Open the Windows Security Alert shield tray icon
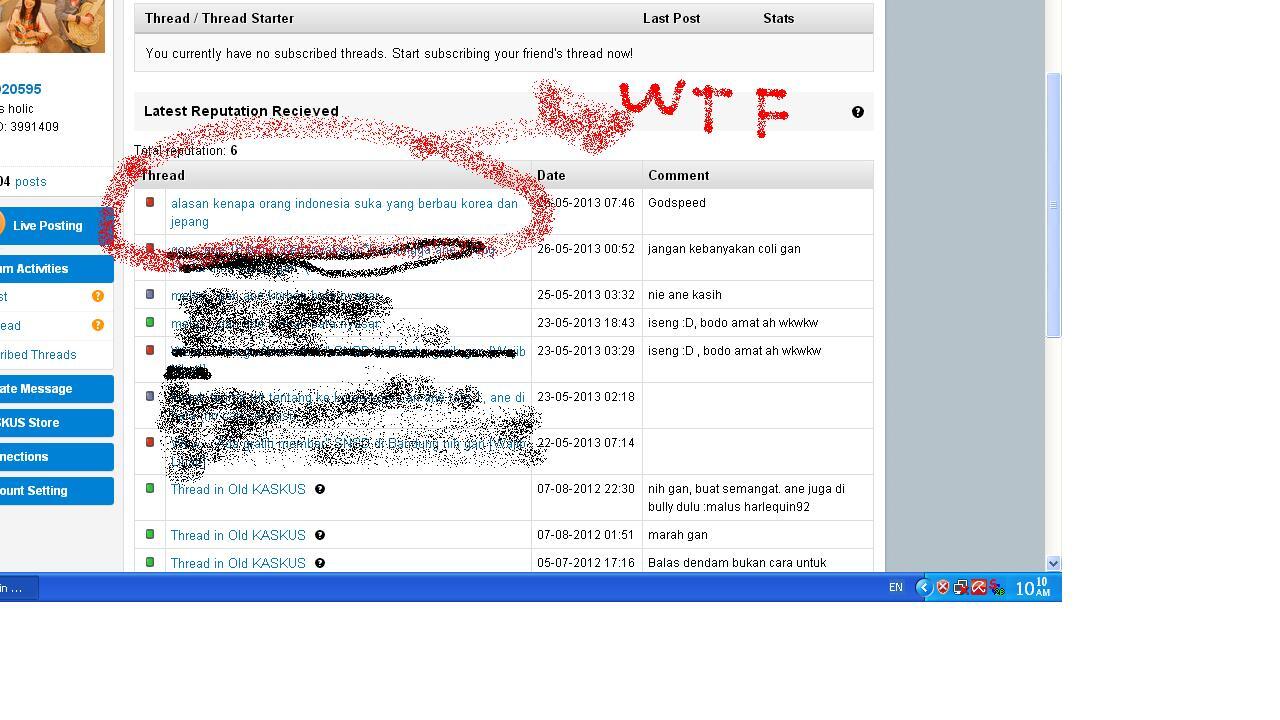Screen dimensions: 1280x720 coord(943,588)
